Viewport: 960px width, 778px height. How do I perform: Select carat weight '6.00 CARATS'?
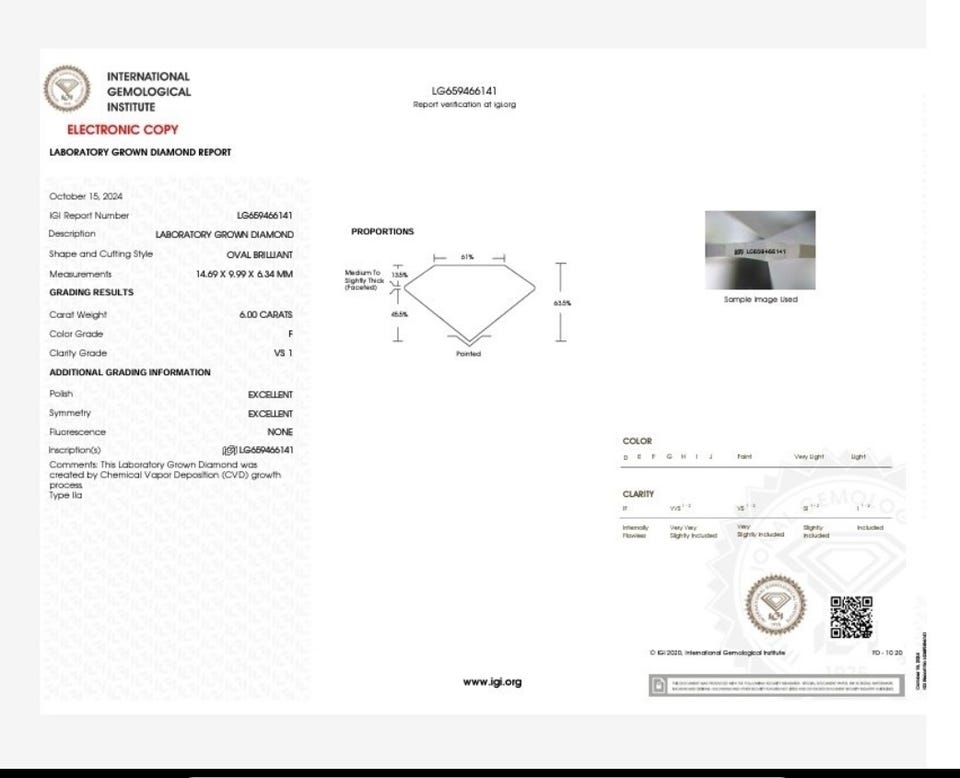coord(266,315)
